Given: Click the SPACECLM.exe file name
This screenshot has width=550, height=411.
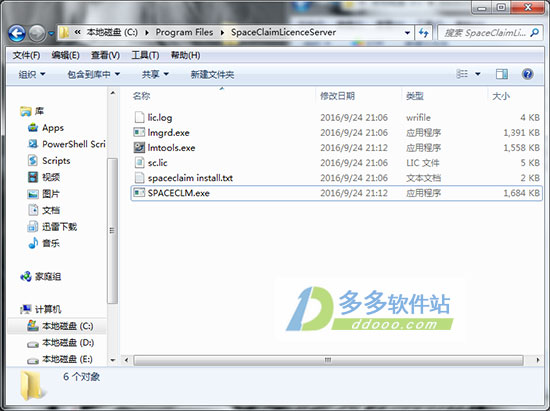Looking at the screenshot, I should tap(179, 193).
